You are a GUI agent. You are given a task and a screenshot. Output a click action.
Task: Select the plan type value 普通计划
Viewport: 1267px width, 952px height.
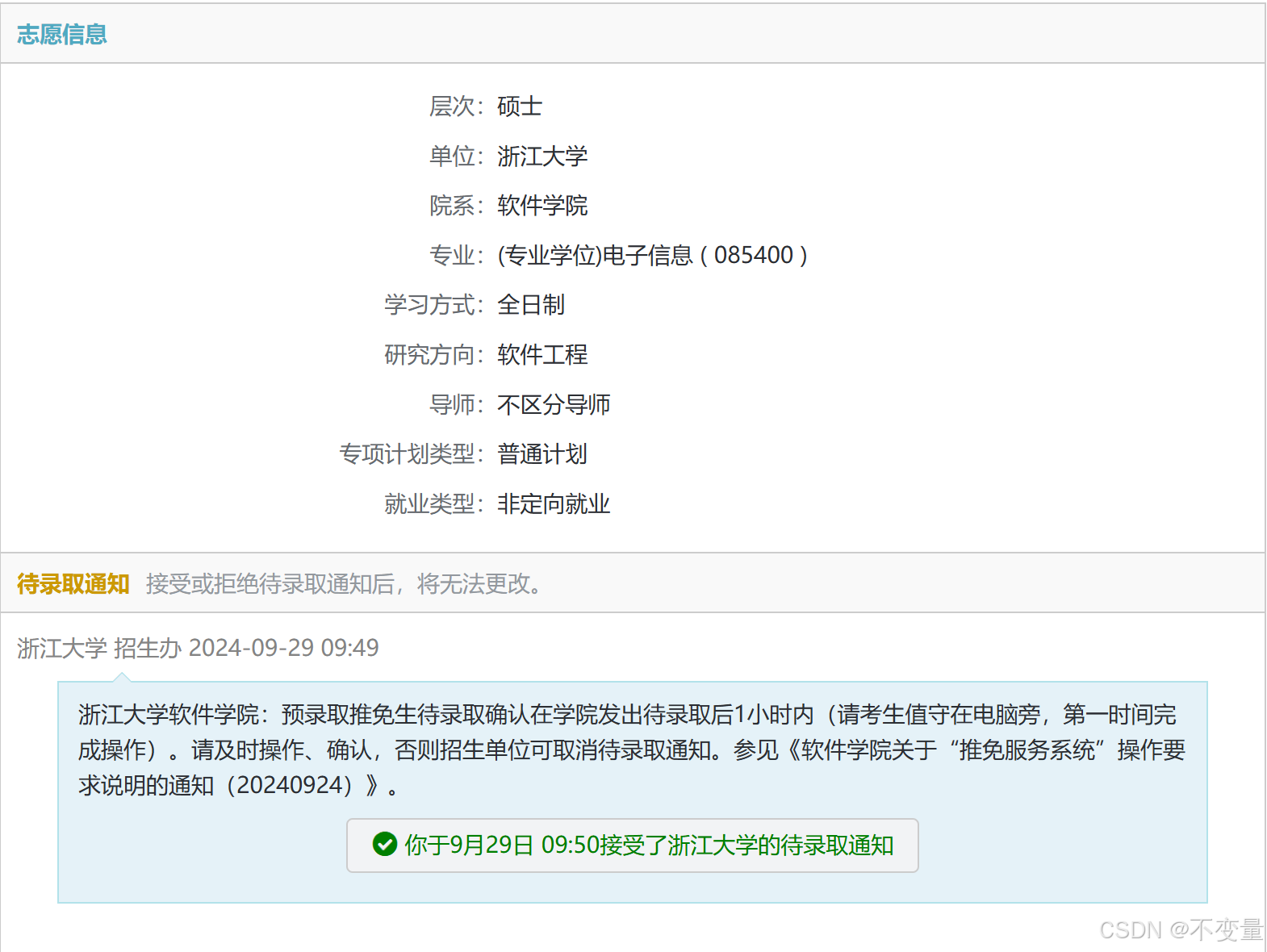(x=542, y=453)
